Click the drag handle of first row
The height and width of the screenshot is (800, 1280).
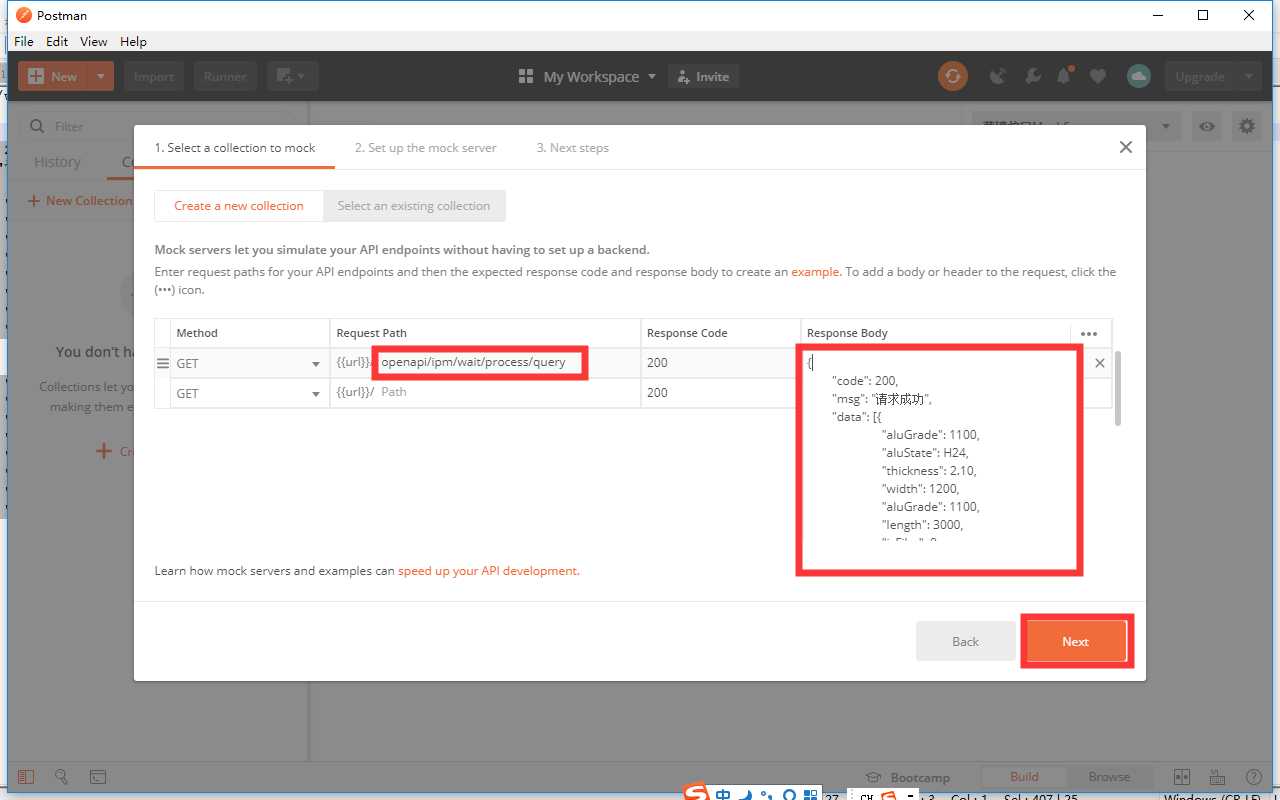coord(163,364)
